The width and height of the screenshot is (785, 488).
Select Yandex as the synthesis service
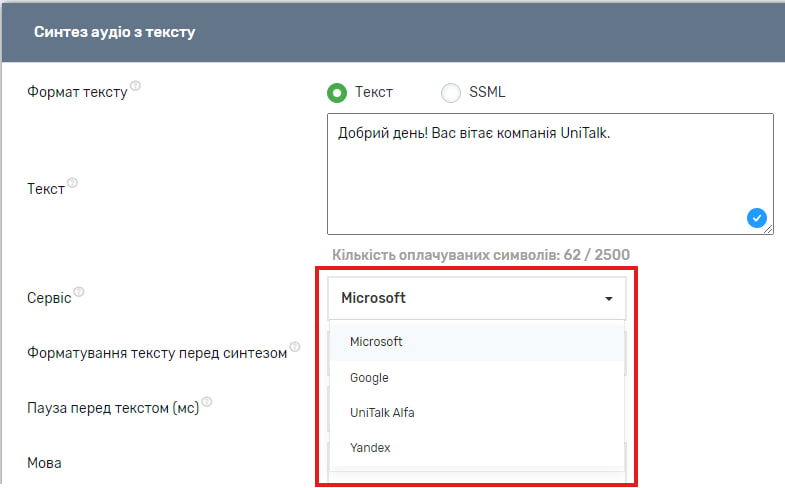[369, 448]
